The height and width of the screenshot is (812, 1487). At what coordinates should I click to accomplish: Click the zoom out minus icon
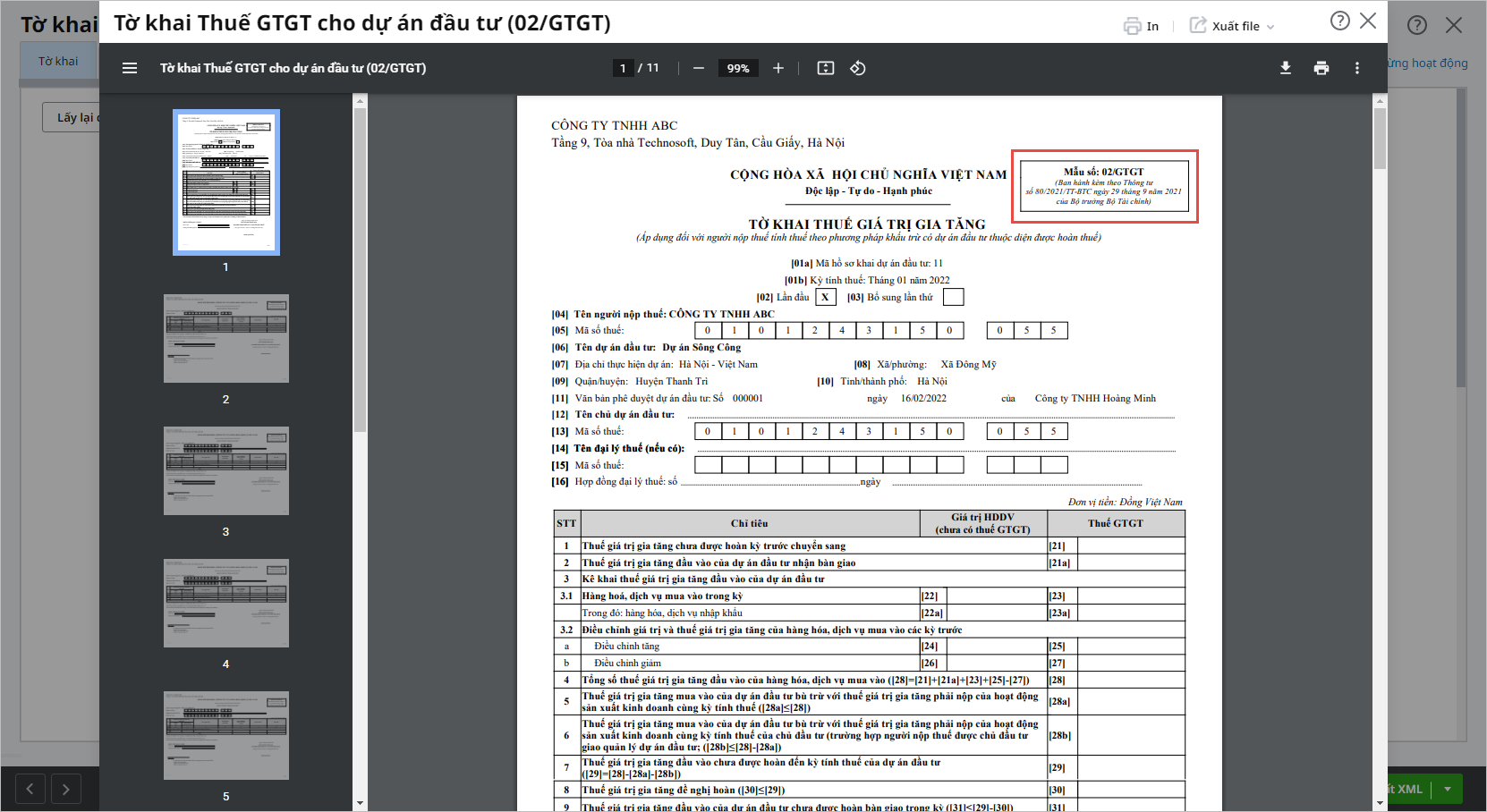point(699,68)
